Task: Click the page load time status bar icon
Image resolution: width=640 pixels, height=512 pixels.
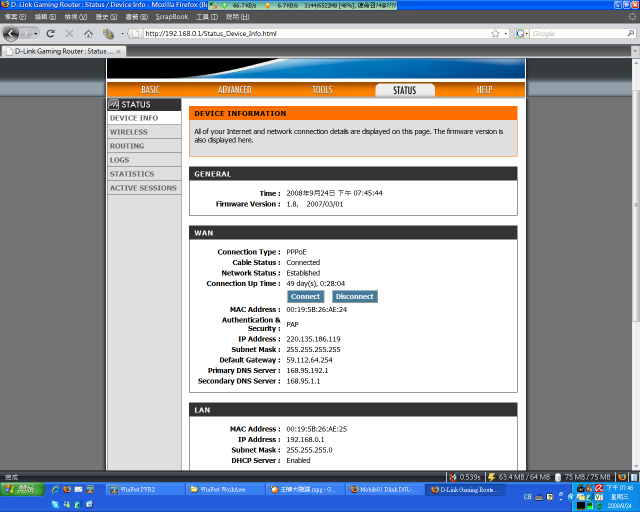Action: [x=452, y=477]
